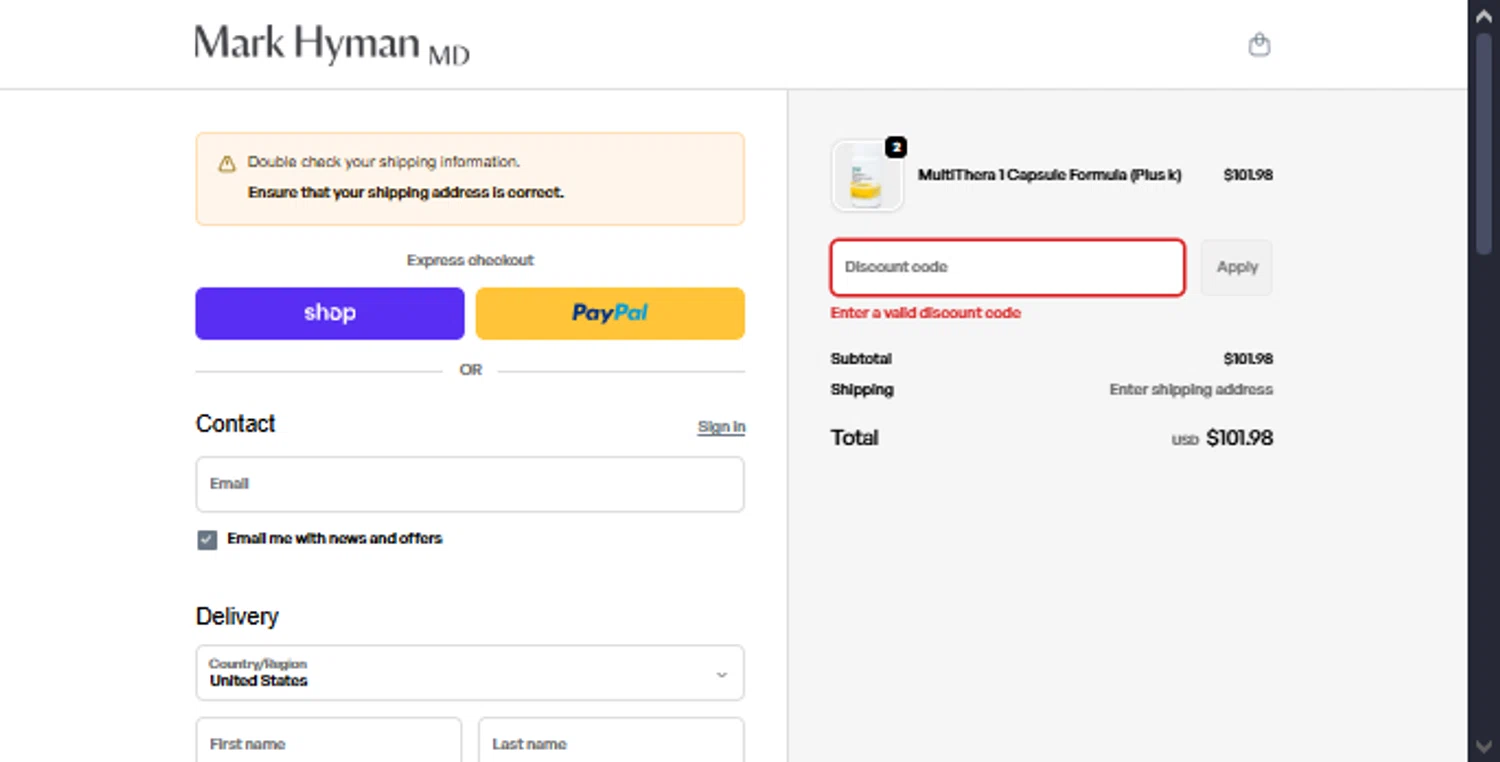Click the vertical scrollbar thumb
Image resolution: width=1500 pixels, height=762 pixels.
pos(1484,145)
